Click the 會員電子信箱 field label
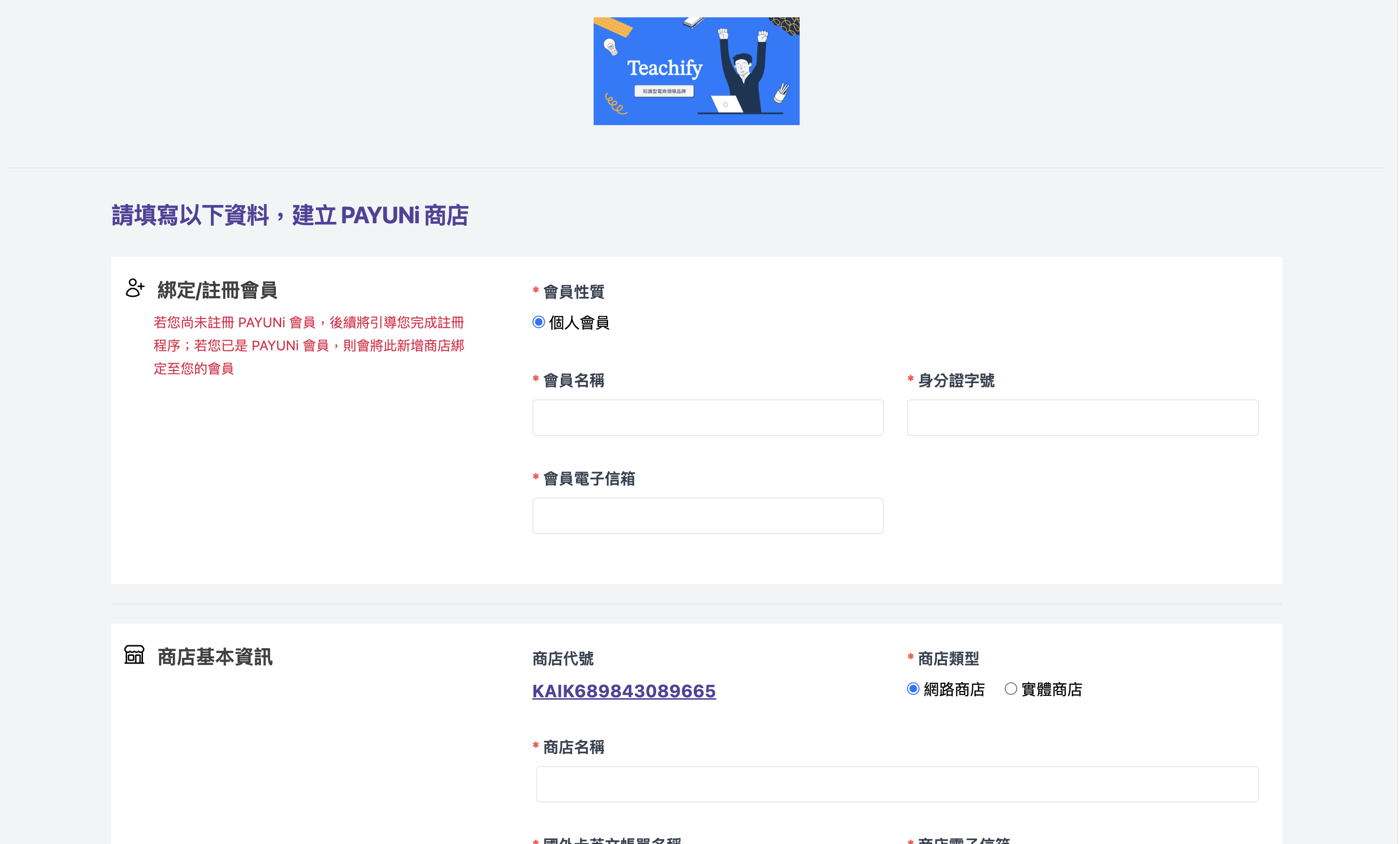Viewport: 1400px width, 844px height. 589,479
